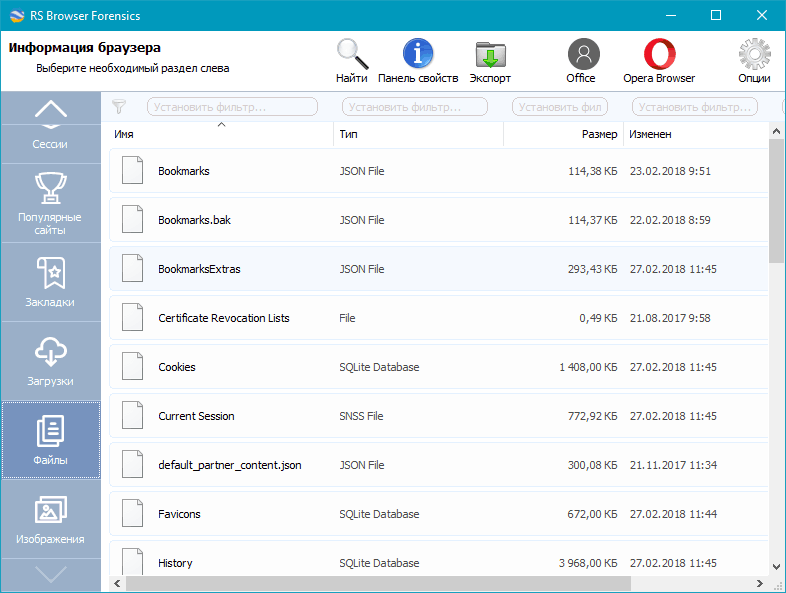Select the Bookmarks file name
The width and height of the screenshot is (786, 593).
pos(184,171)
